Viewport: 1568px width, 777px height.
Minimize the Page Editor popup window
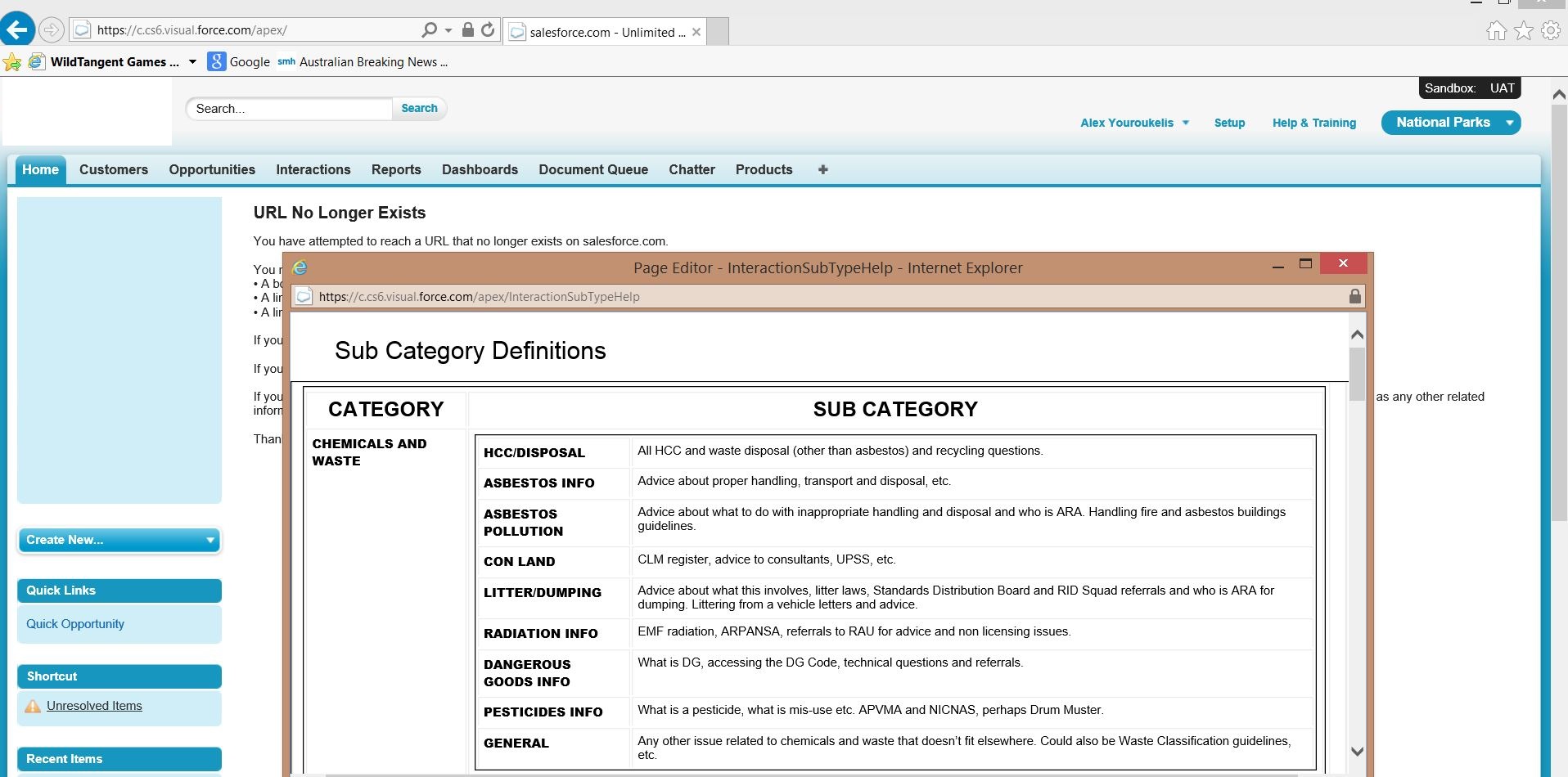point(1277,265)
